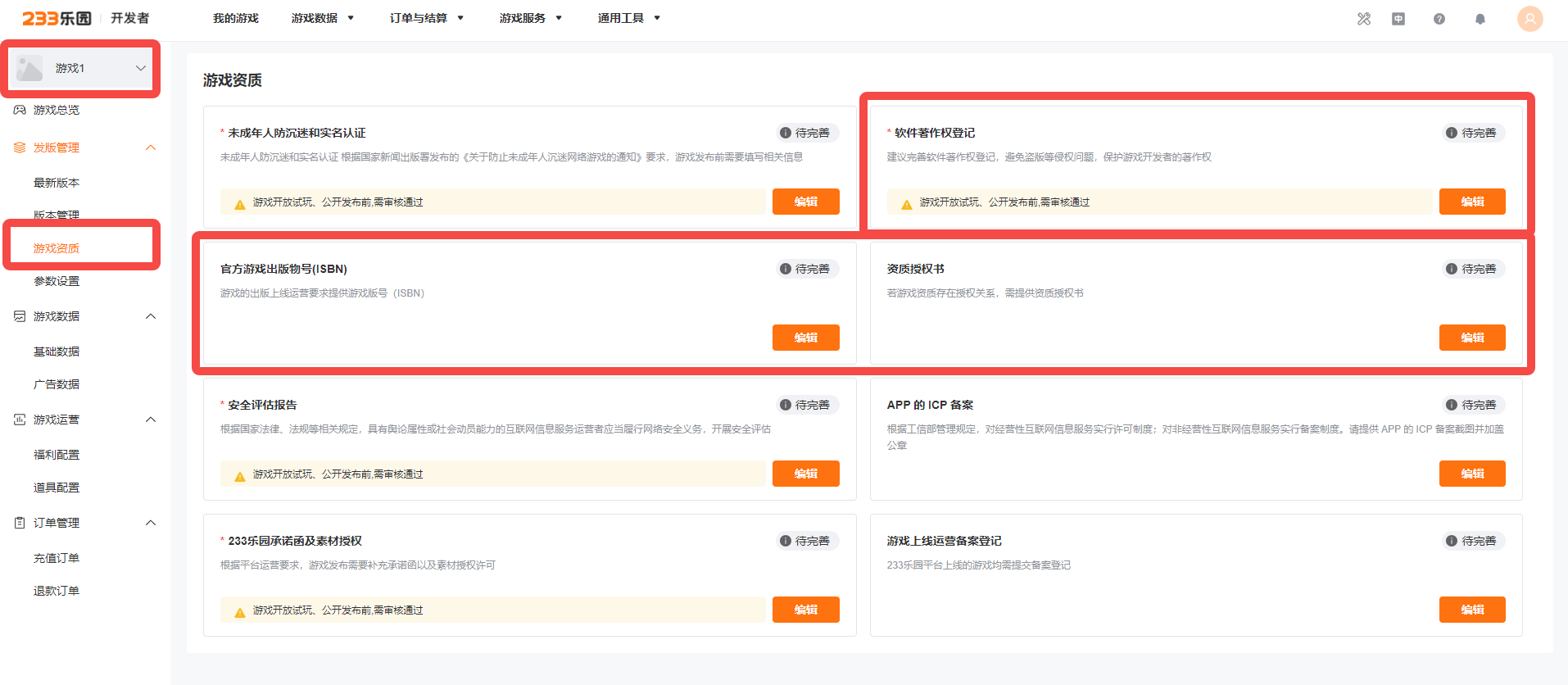The width and height of the screenshot is (1568, 685).
Task: Click warning triangle in 233乐园承诺函 card
Action: click(x=240, y=612)
